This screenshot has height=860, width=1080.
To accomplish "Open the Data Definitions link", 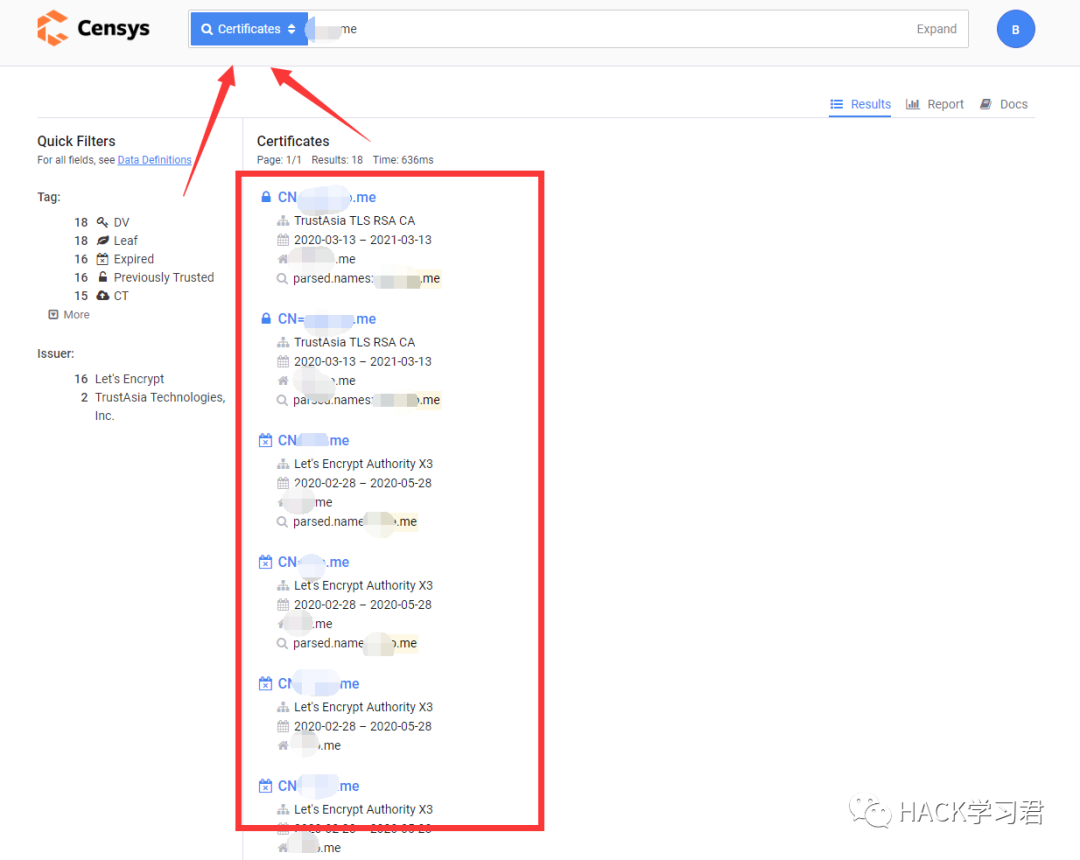I will 154,160.
